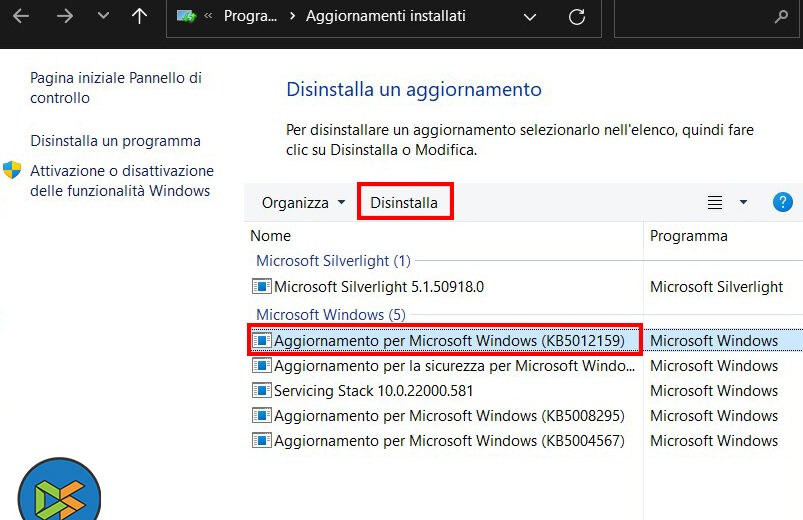Click the magnifier search icon

point(781,17)
